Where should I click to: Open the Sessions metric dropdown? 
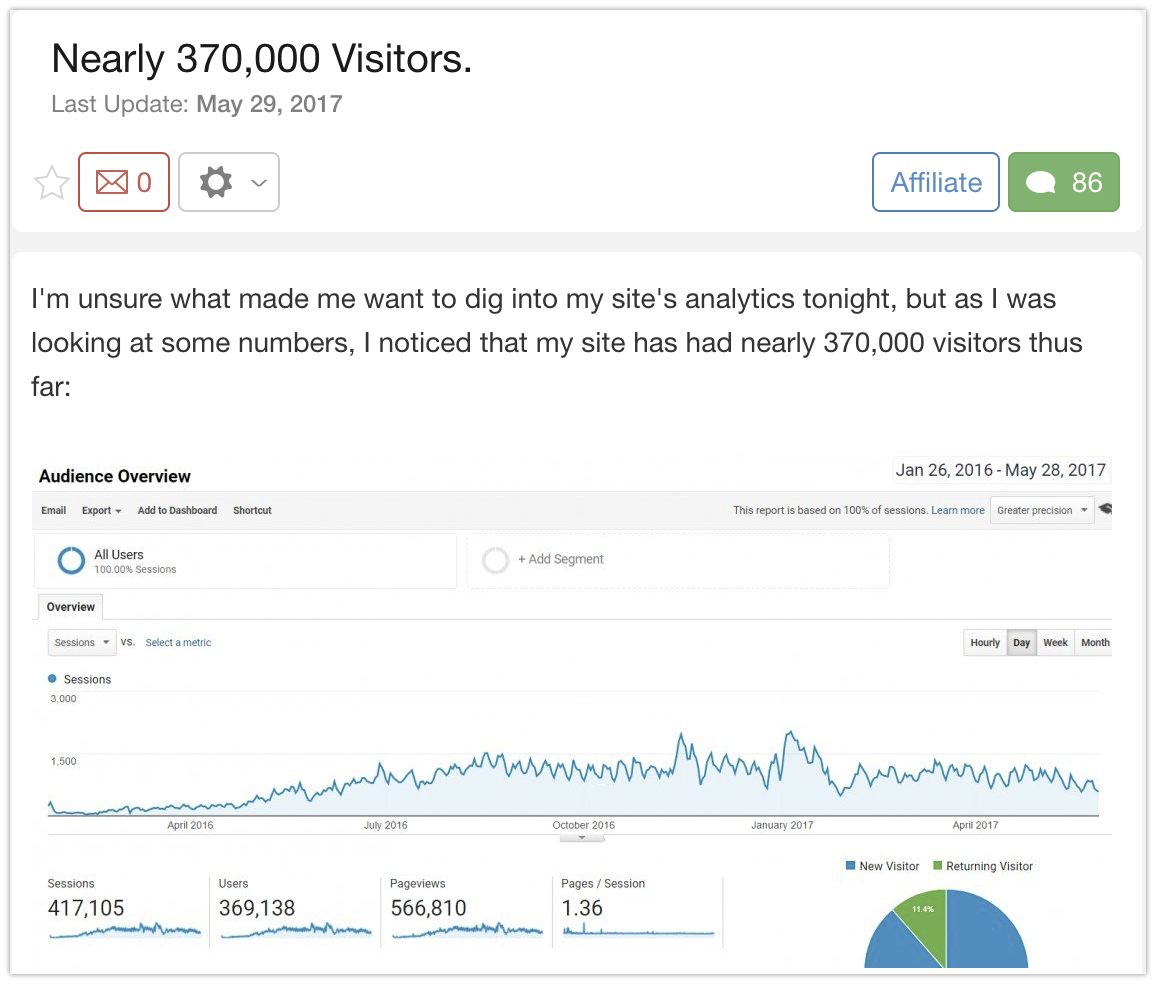[x=82, y=643]
